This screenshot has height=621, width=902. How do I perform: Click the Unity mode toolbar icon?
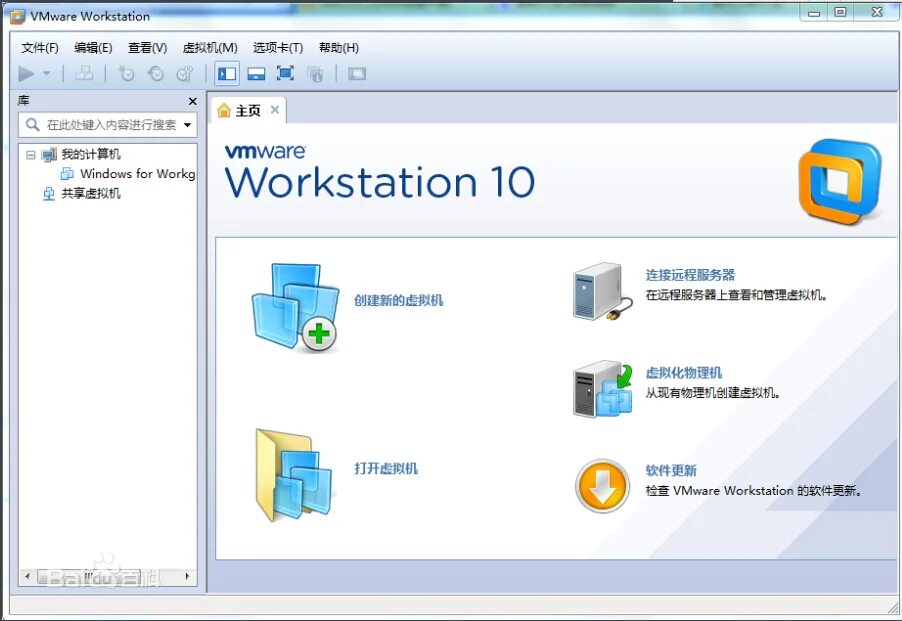(x=315, y=74)
